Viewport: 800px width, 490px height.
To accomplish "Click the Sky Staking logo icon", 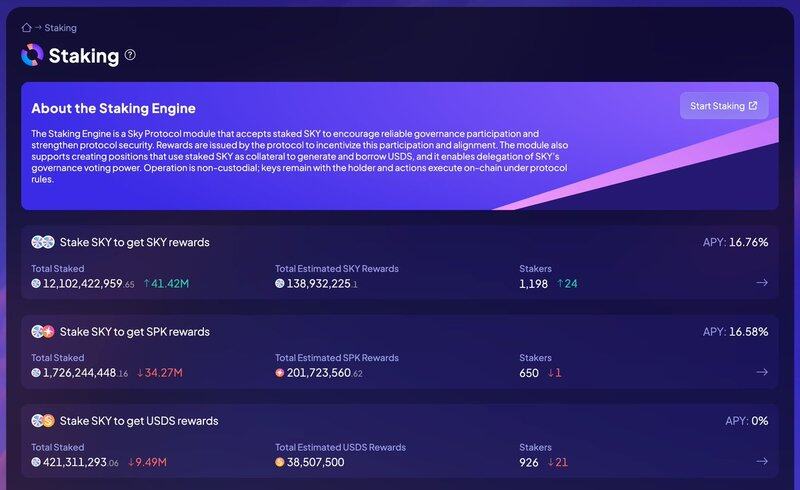I will (32, 55).
